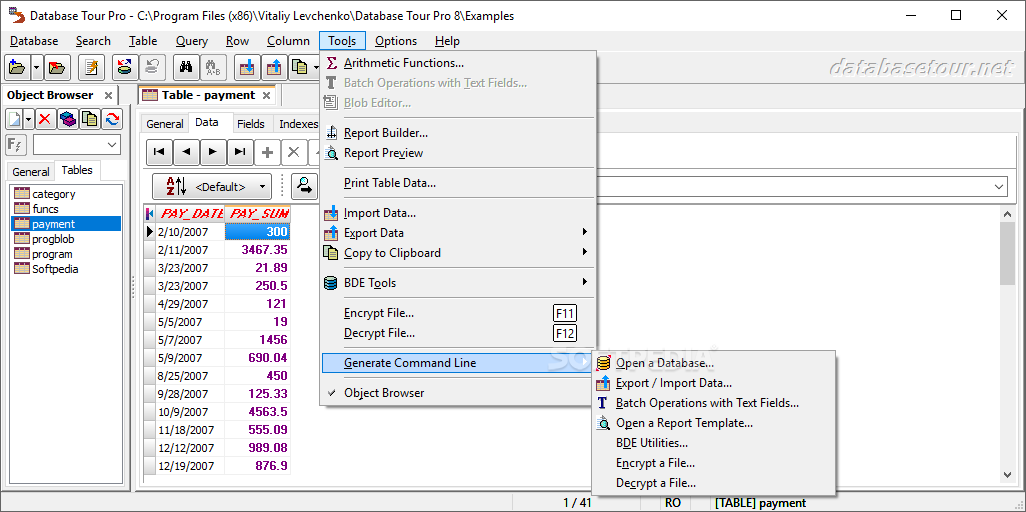The image size is (1026, 512).
Task: Click the export data toolbar icon
Action: [274, 67]
